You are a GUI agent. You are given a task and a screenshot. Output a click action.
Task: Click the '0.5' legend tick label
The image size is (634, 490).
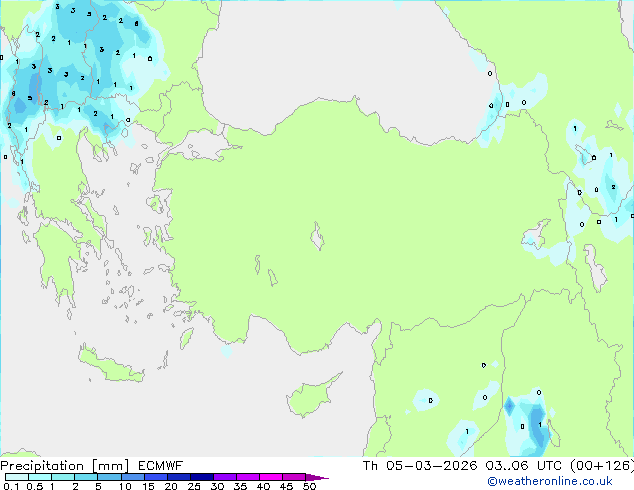pos(34,486)
